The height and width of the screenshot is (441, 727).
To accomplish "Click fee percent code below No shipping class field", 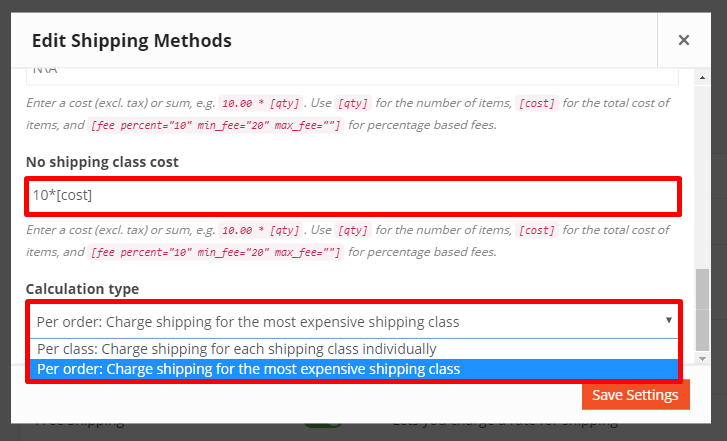I will (216, 253).
